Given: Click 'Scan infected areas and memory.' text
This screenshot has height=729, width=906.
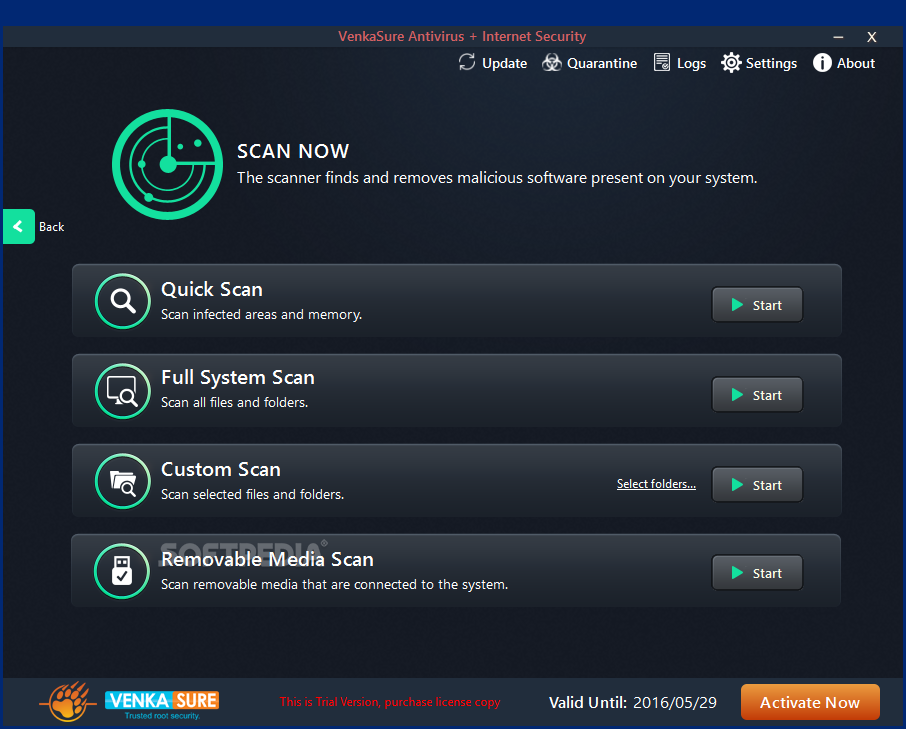Looking at the screenshot, I should 261,315.
